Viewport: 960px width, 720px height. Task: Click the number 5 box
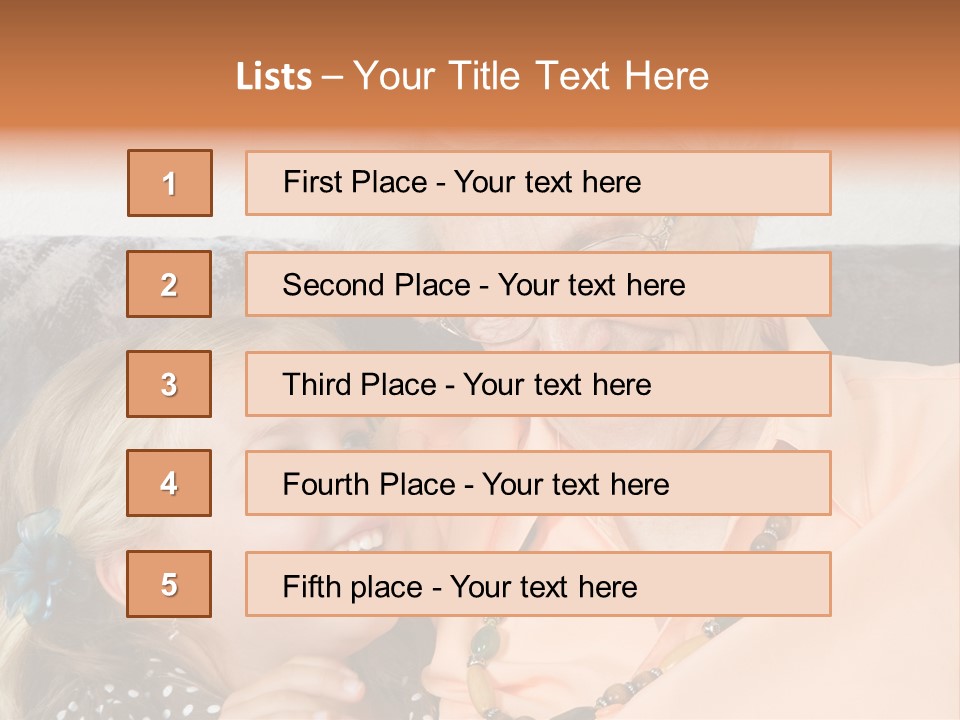[169, 584]
